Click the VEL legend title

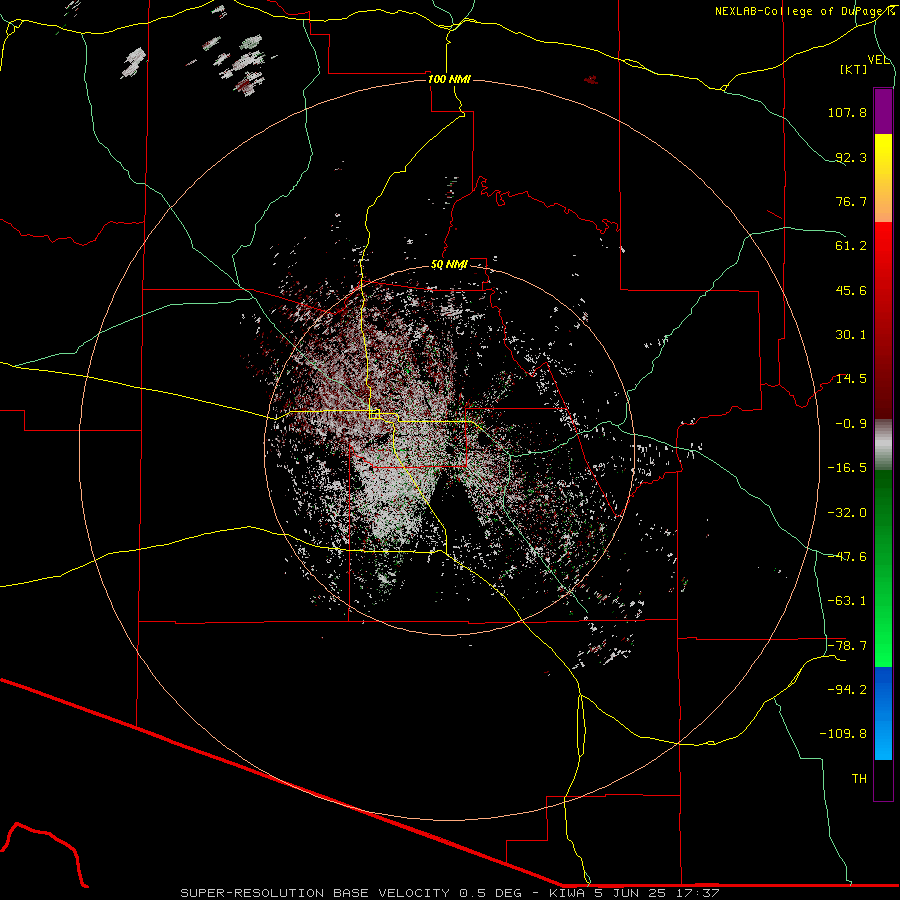coord(879,60)
